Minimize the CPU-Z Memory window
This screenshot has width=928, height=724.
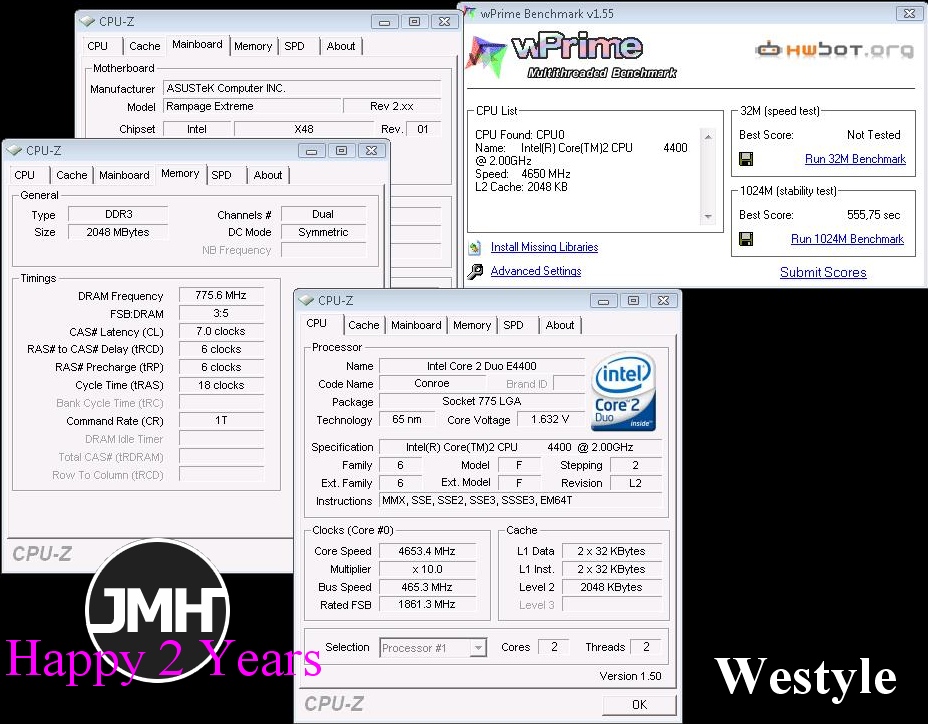[311, 151]
